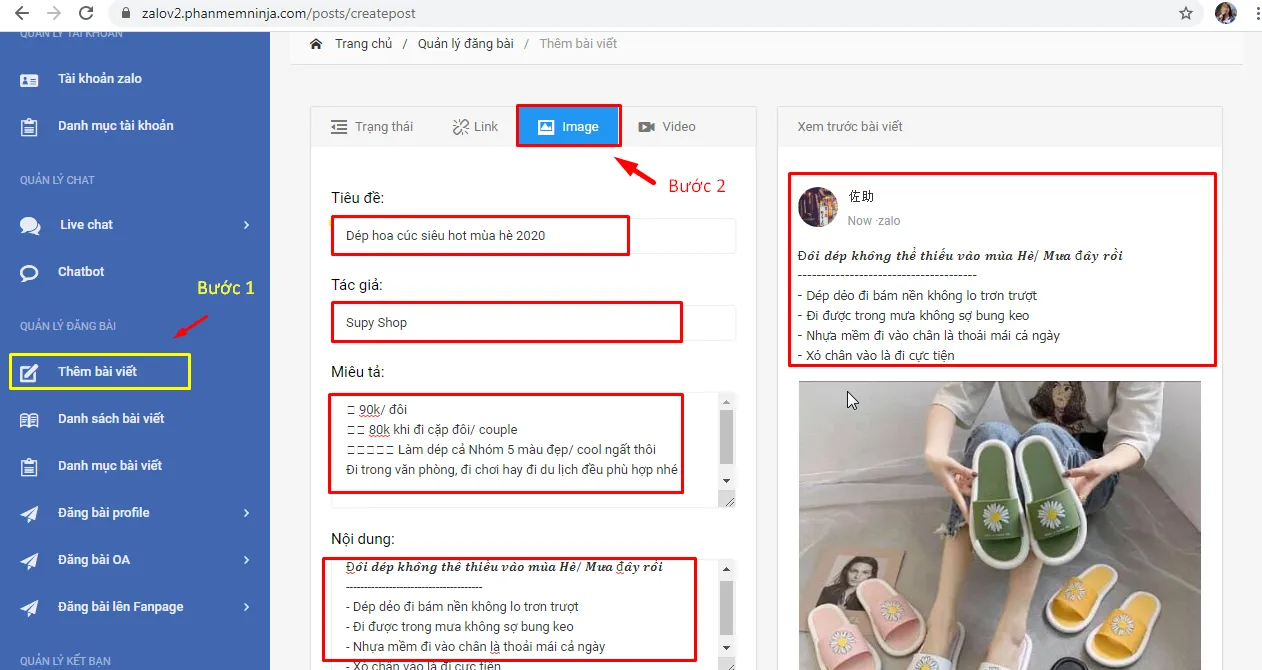Switch to the Trạng thái tab
This screenshot has height=670, width=1262.
click(x=372, y=127)
